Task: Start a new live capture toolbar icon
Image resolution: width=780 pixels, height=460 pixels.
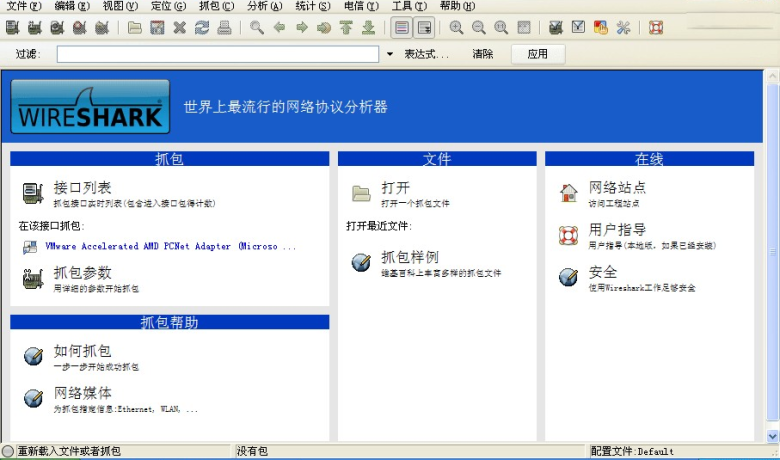Action: [57, 27]
